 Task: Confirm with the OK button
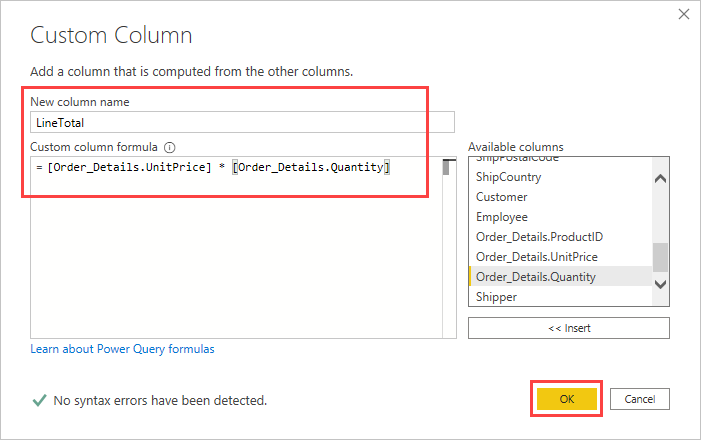tap(567, 398)
